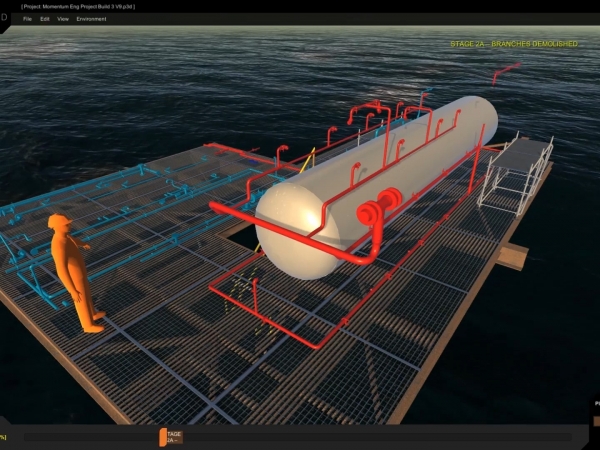Click the 'STAGE 2A – BRANCHES DEMOLISHED' label
Viewport: 600px width, 450px height.
tap(514, 44)
